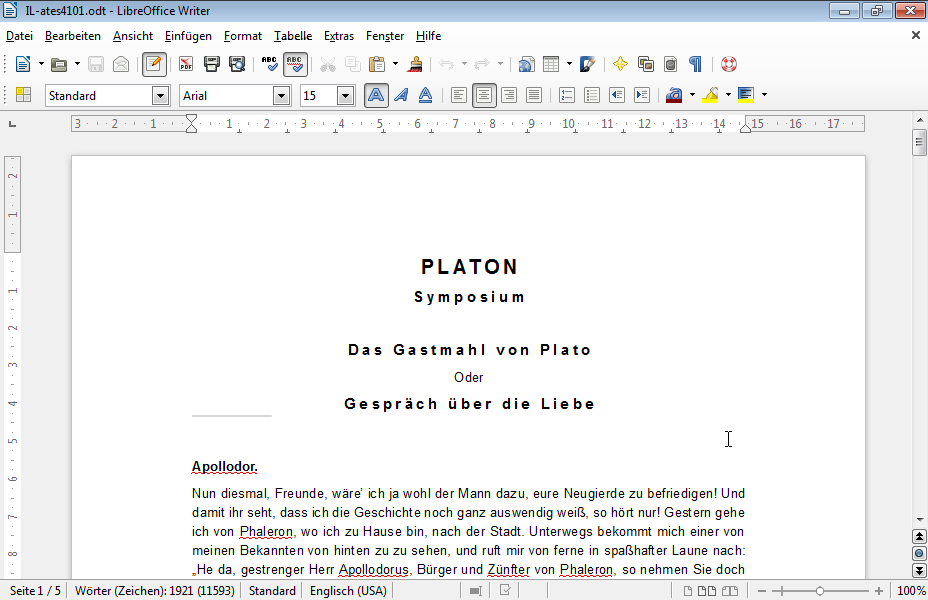The width and height of the screenshot is (928, 600).
Task: Open the scrollbar Navigation circle button
Action: tap(919, 554)
